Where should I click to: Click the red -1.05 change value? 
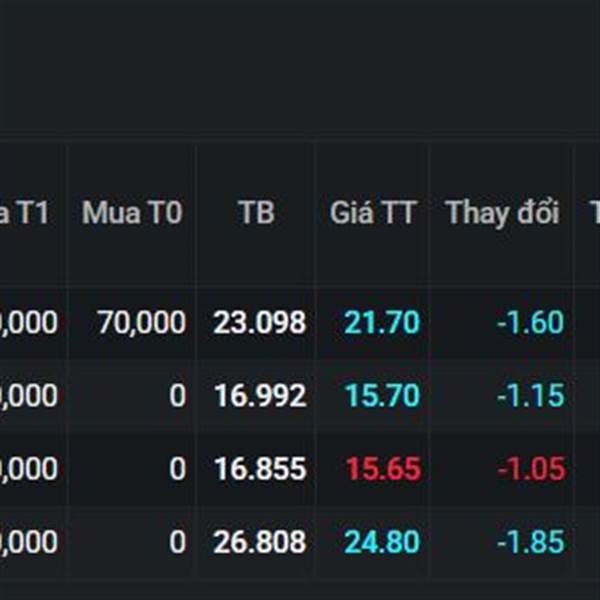530,469
